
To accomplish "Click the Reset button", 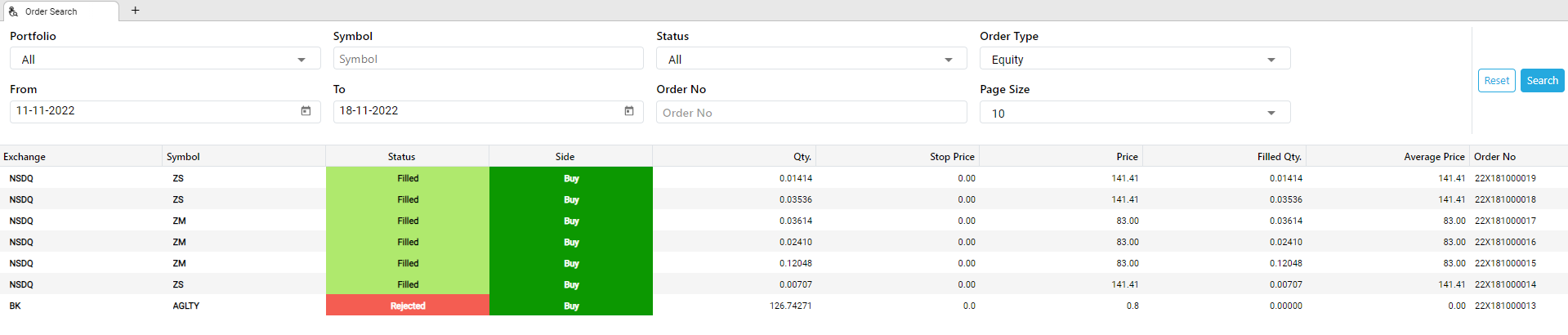I will click(1496, 81).
